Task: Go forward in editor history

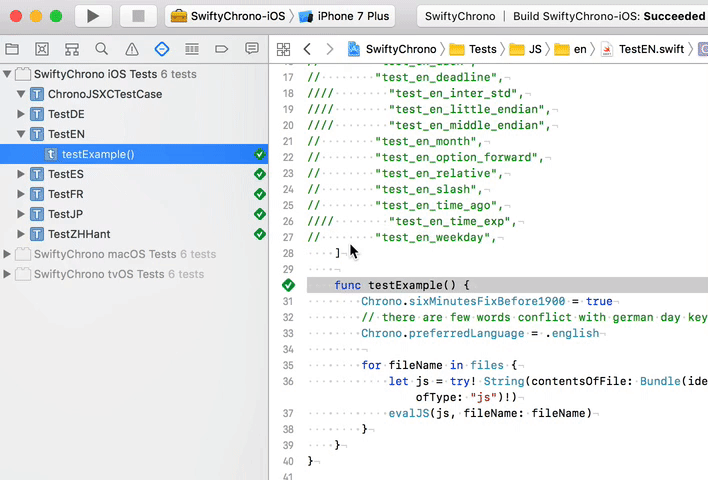Action: pyautogui.click(x=330, y=49)
